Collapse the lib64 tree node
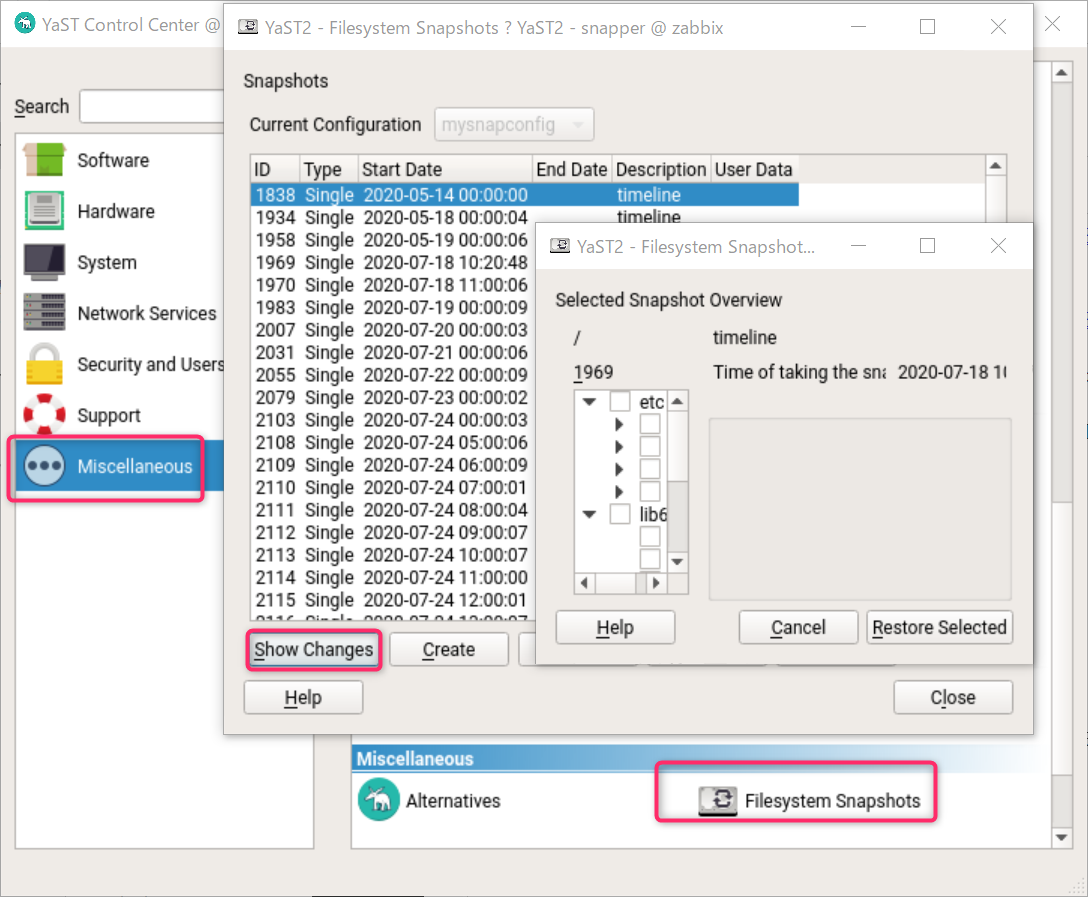The width and height of the screenshot is (1088, 897). click(589, 514)
